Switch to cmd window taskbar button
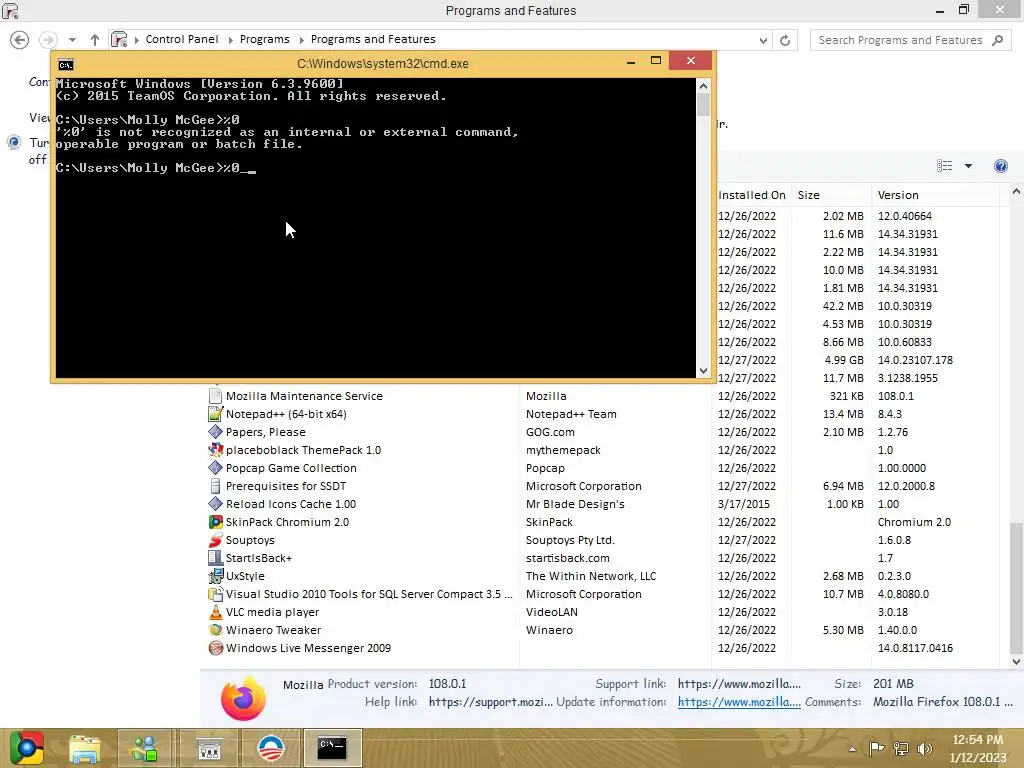This screenshot has width=1024, height=768. (x=332, y=748)
